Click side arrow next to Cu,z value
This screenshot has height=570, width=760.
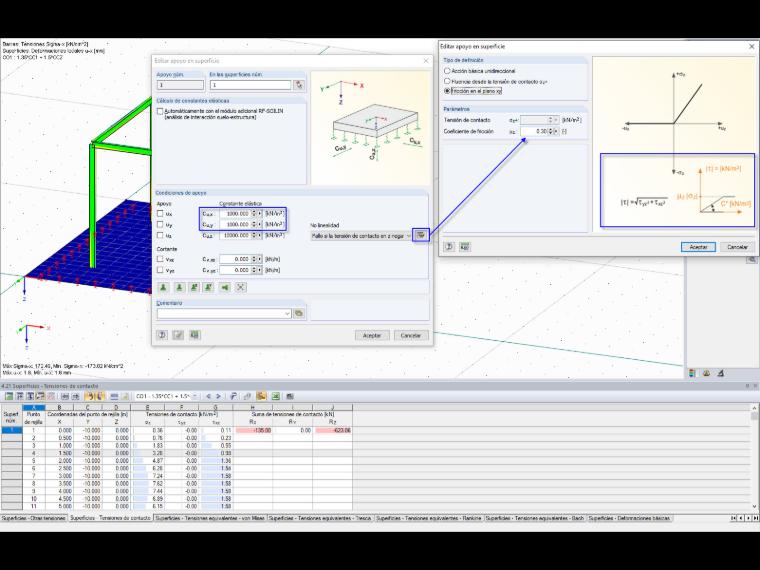pyautogui.click(x=260, y=235)
